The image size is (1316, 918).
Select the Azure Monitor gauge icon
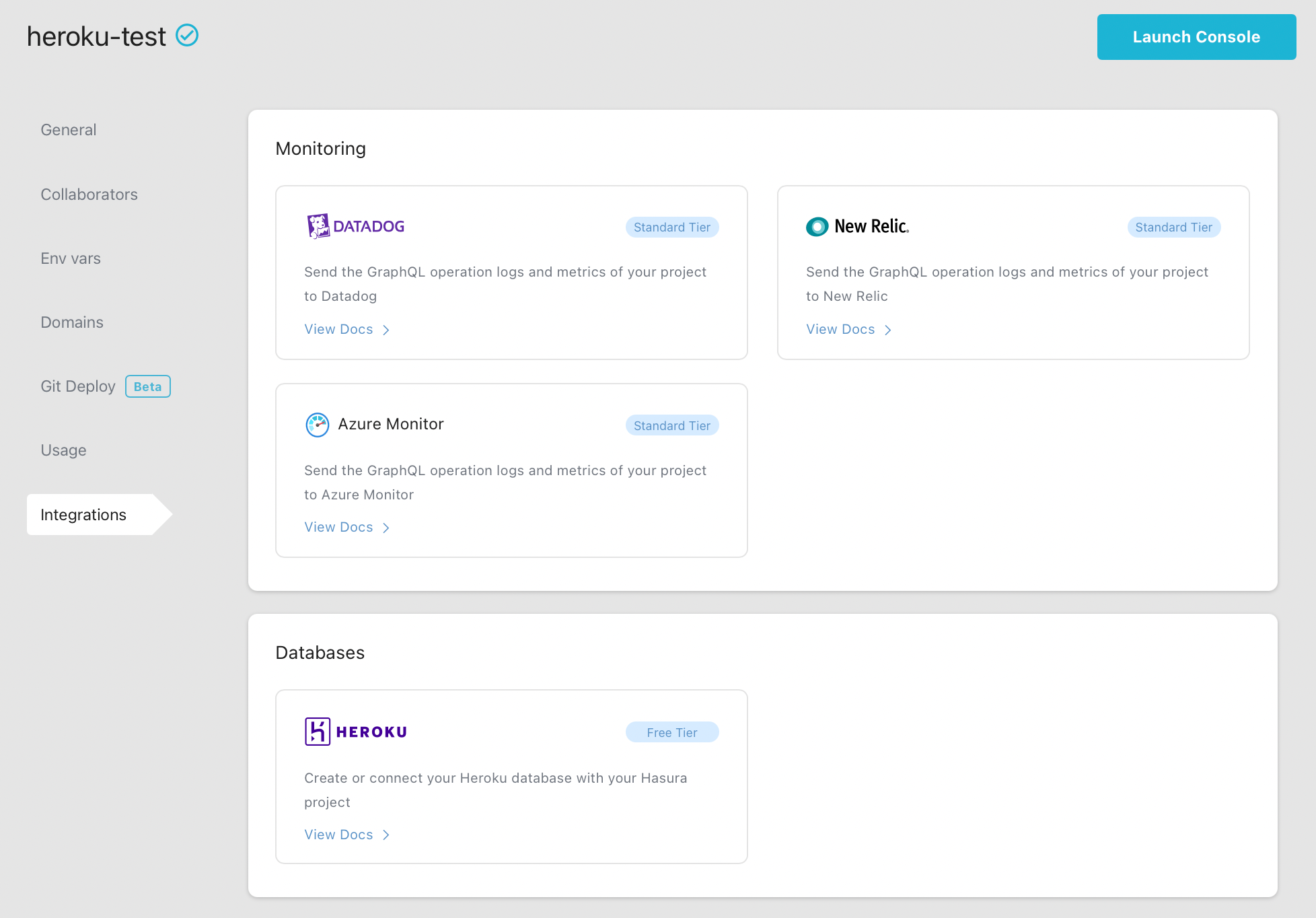[316, 424]
